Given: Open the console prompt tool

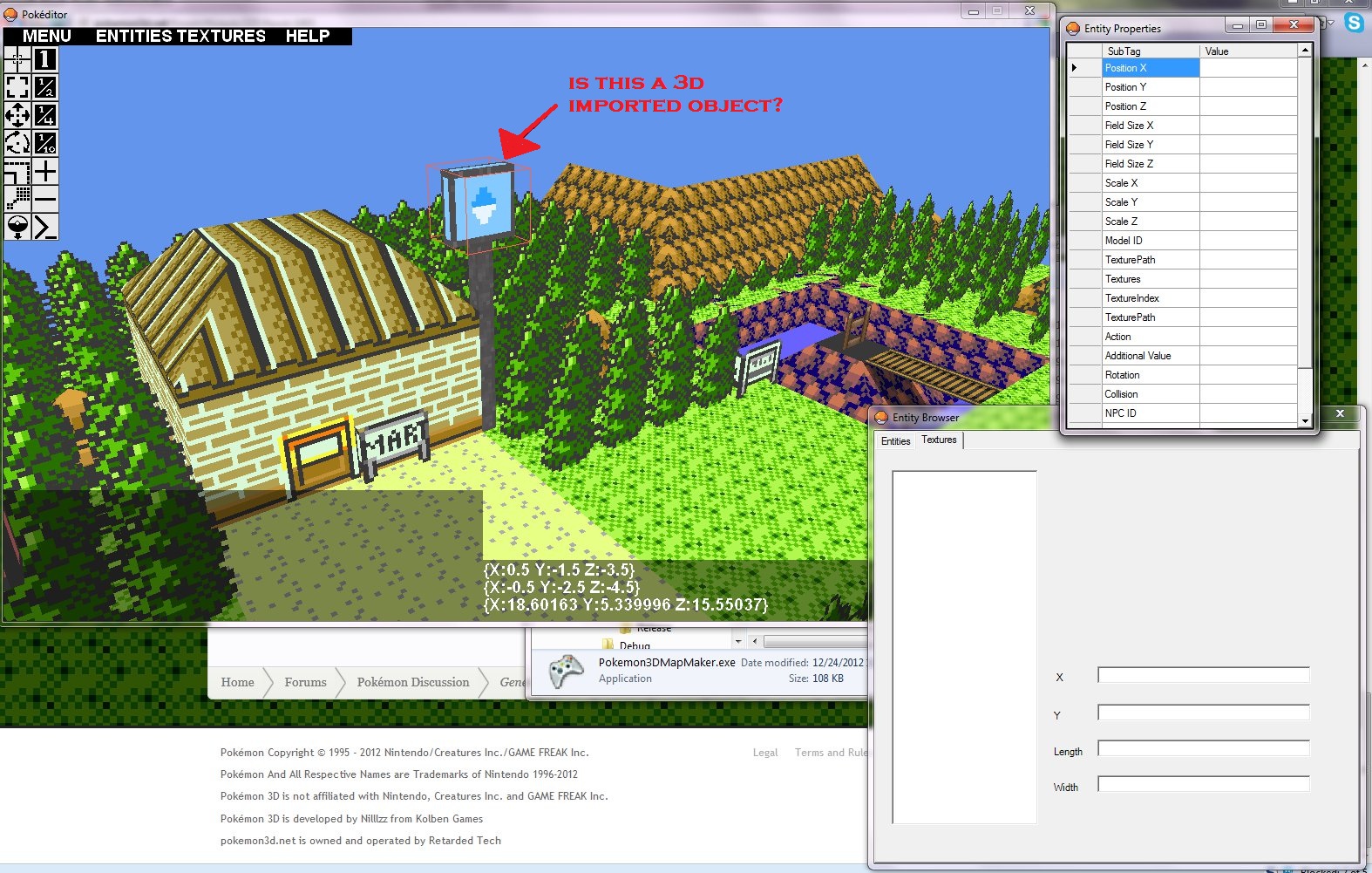Looking at the screenshot, I should coord(45,227).
